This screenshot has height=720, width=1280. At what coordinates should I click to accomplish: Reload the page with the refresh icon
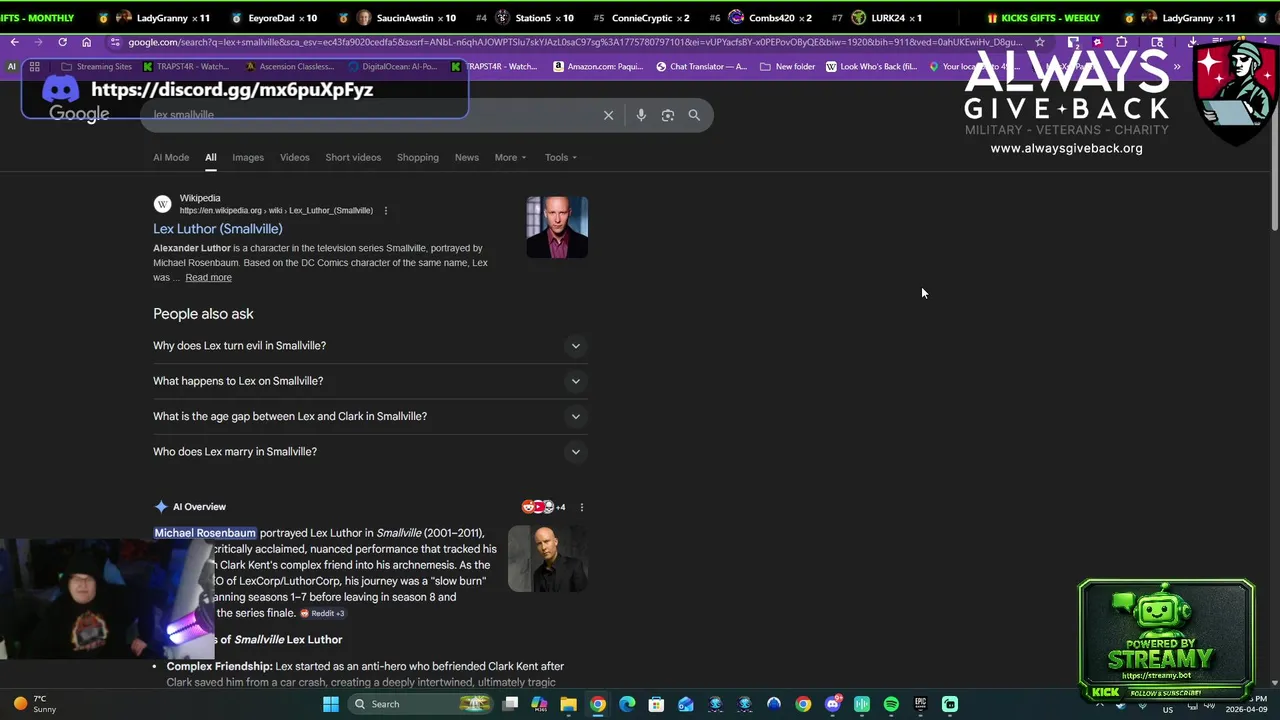tap(62, 42)
